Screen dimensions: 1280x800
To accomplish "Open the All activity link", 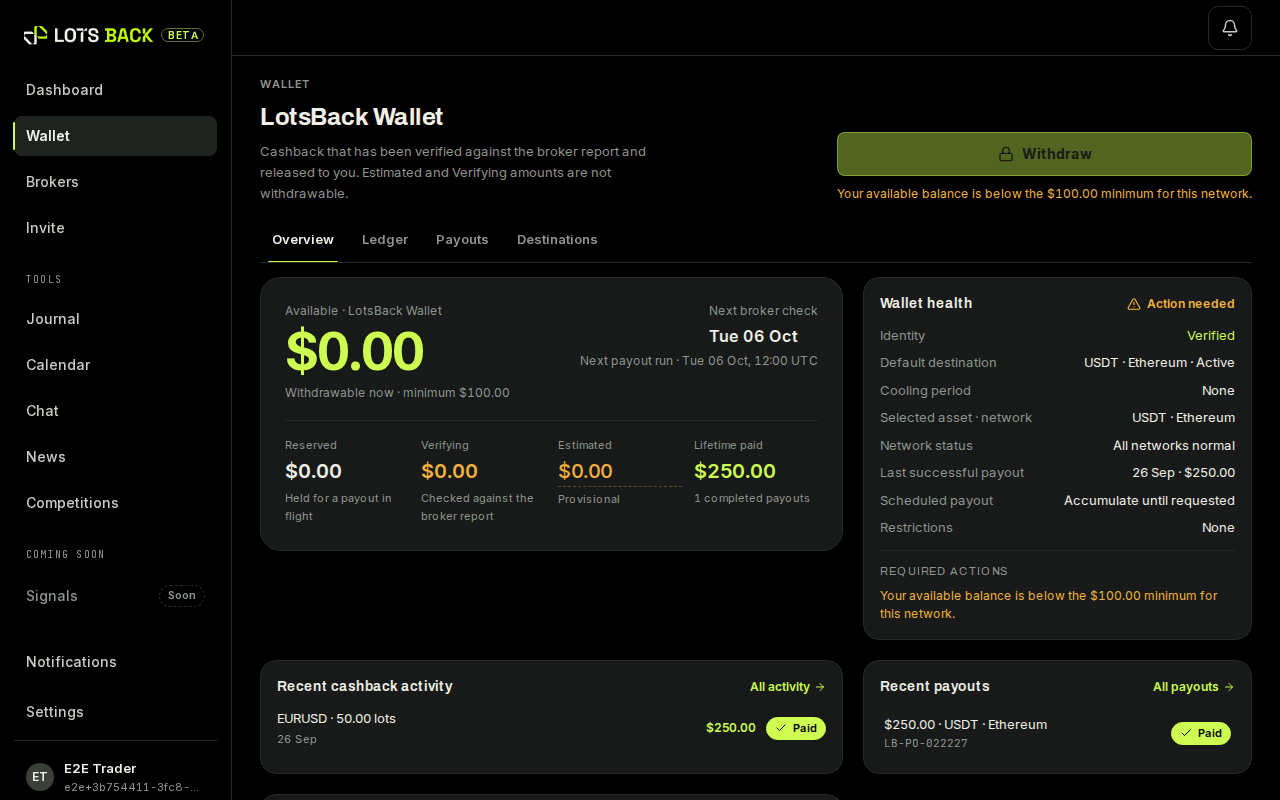I will click(x=788, y=687).
